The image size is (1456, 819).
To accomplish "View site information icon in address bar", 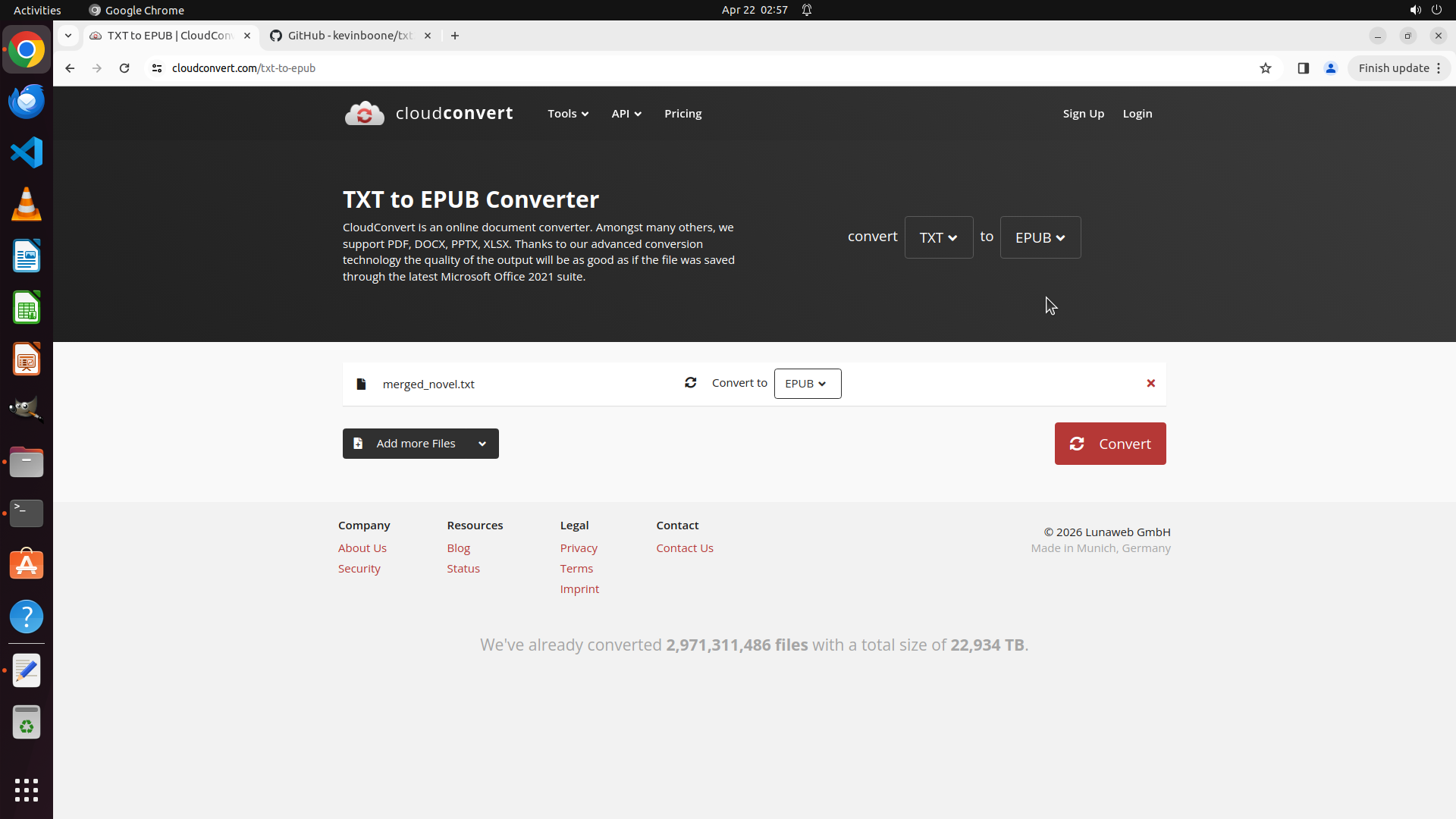I will pyautogui.click(x=157, y=68).
